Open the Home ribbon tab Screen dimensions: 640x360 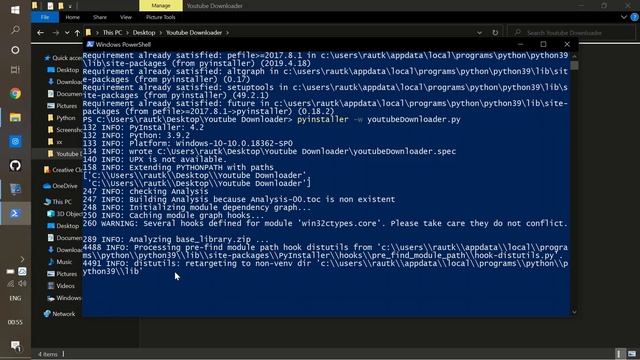click(x=72, y=17)
